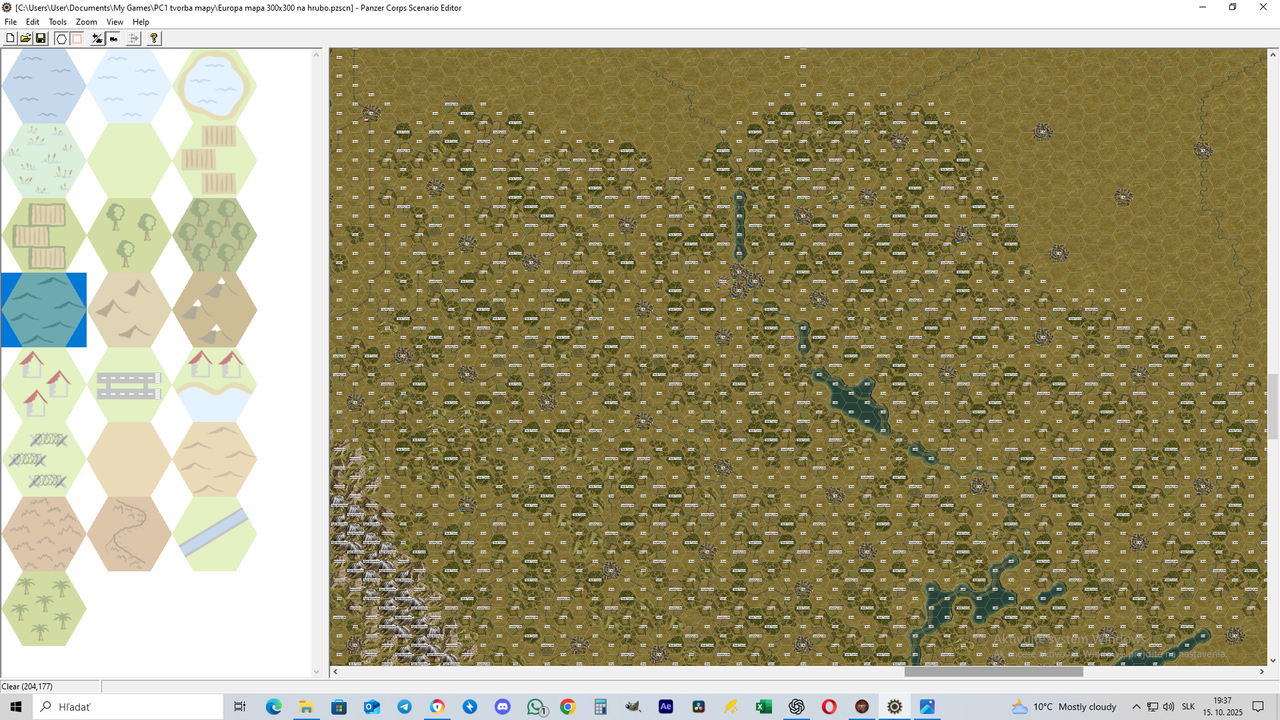The width and height of the screenshot is (1280, 720).
Task: Create a new scenario file
Action: point(11,38)
